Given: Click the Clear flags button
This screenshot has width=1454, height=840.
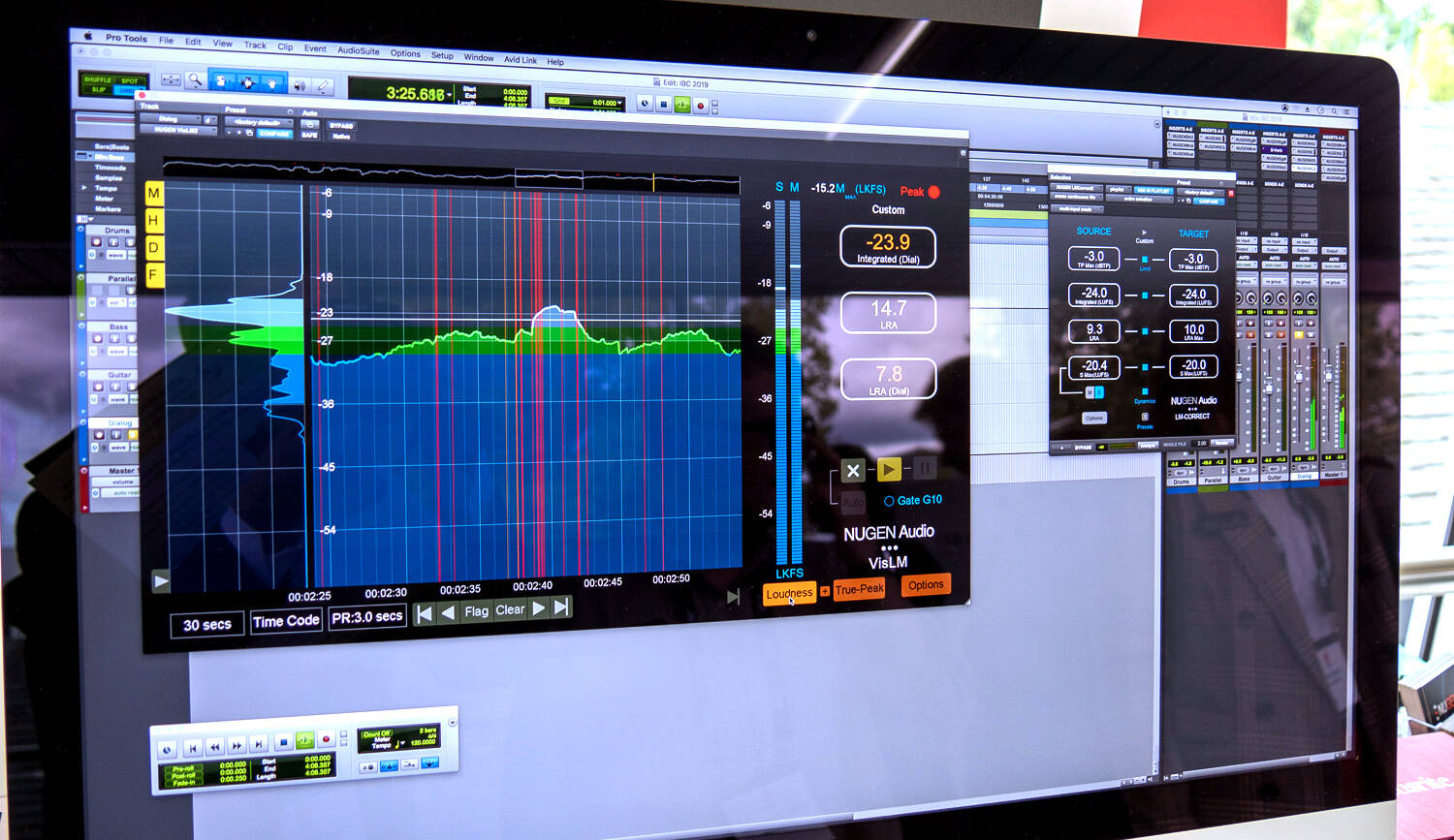Looking at the screenshot, I should (x=510, y=610).
